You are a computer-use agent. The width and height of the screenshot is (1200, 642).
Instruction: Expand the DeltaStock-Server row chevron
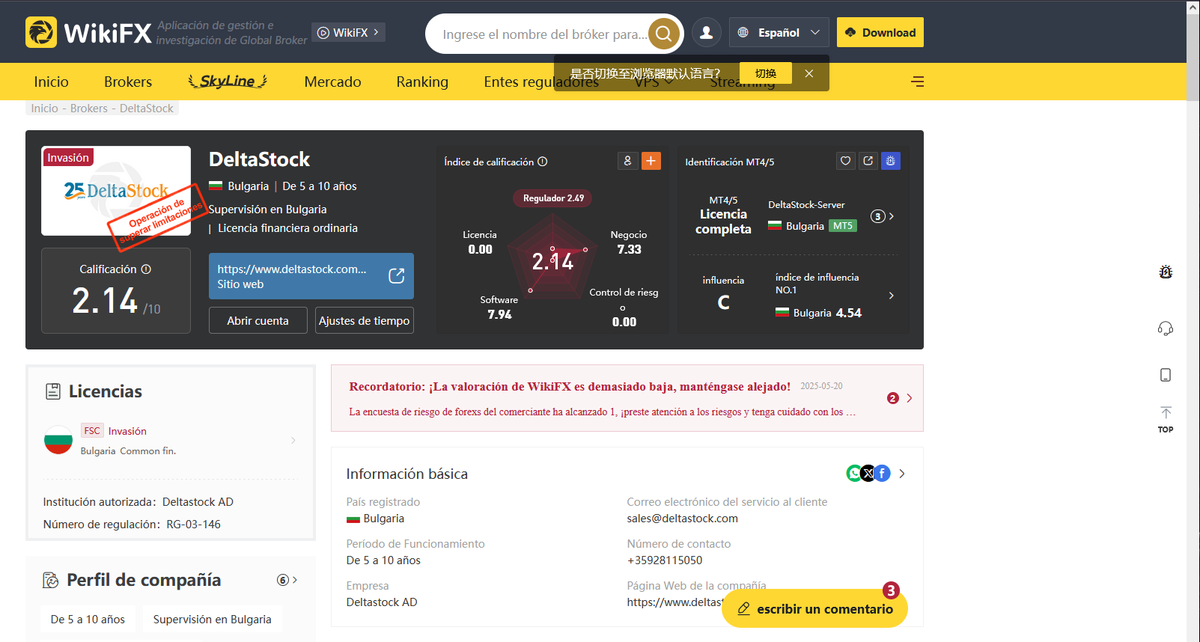891,216
